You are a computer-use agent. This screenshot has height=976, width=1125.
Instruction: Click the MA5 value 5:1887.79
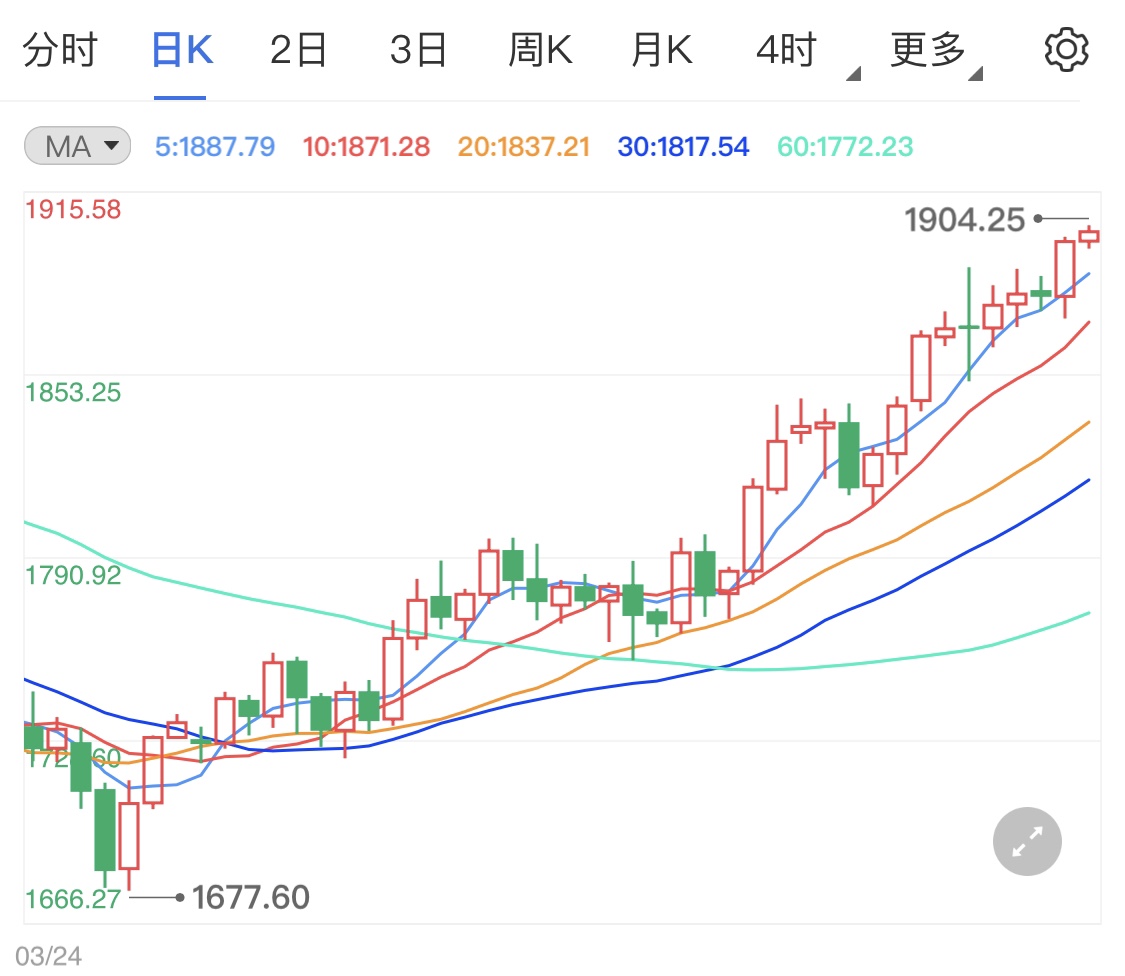[215, 147]
